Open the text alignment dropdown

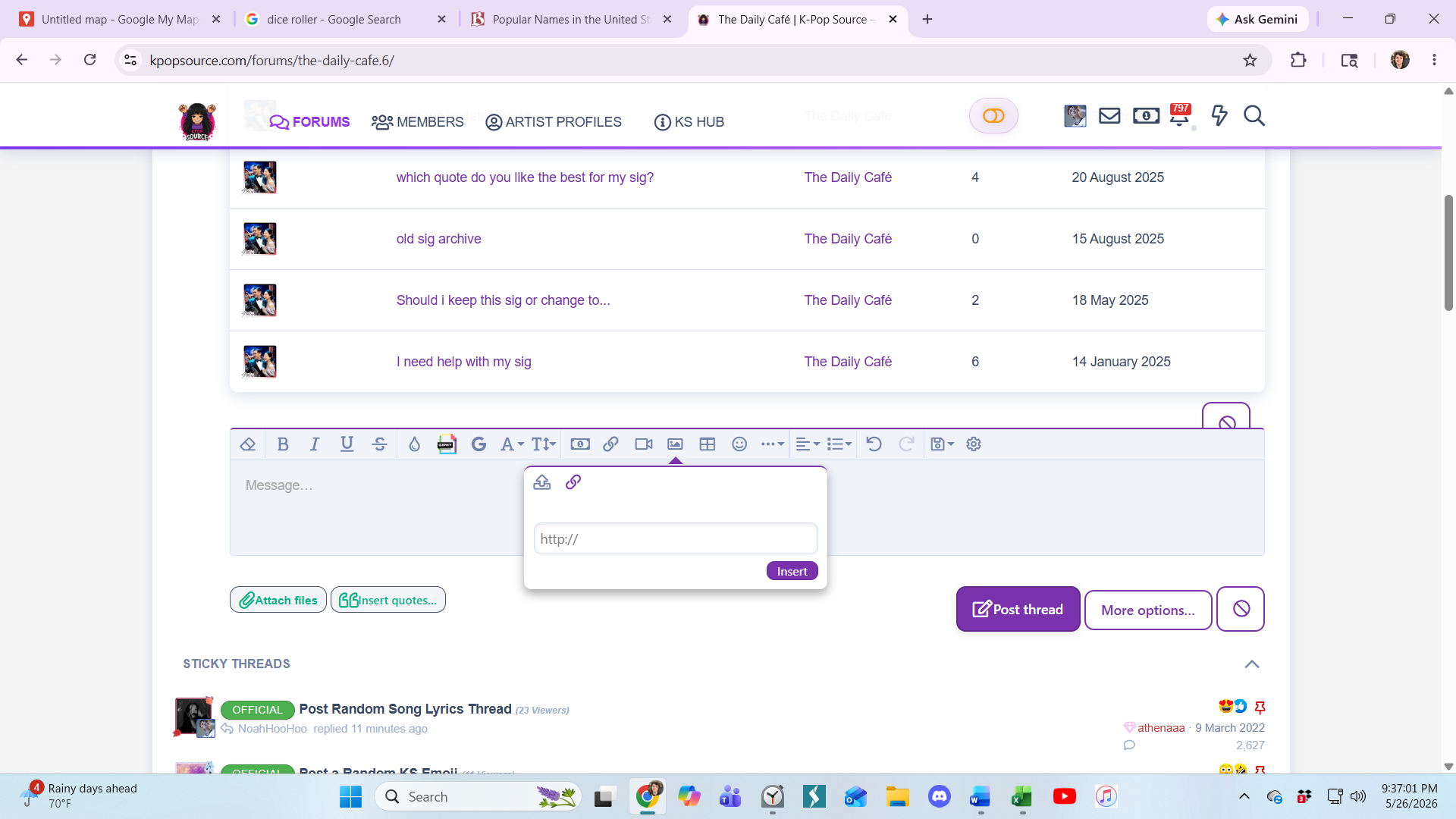(808, 444)
